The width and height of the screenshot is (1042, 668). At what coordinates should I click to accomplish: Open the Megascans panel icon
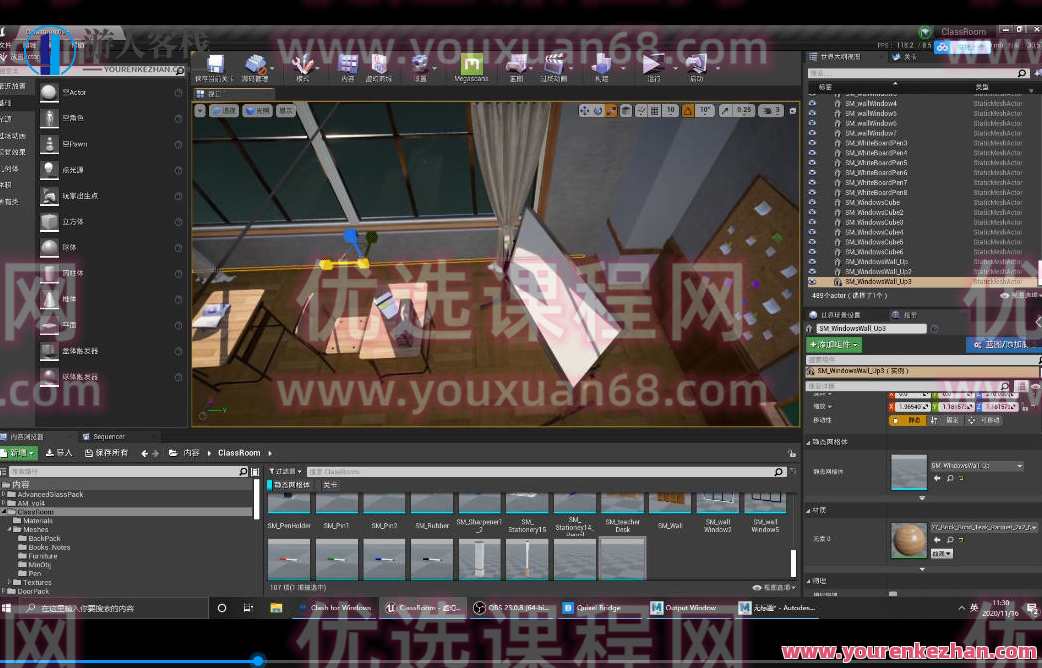coord(471,67)
